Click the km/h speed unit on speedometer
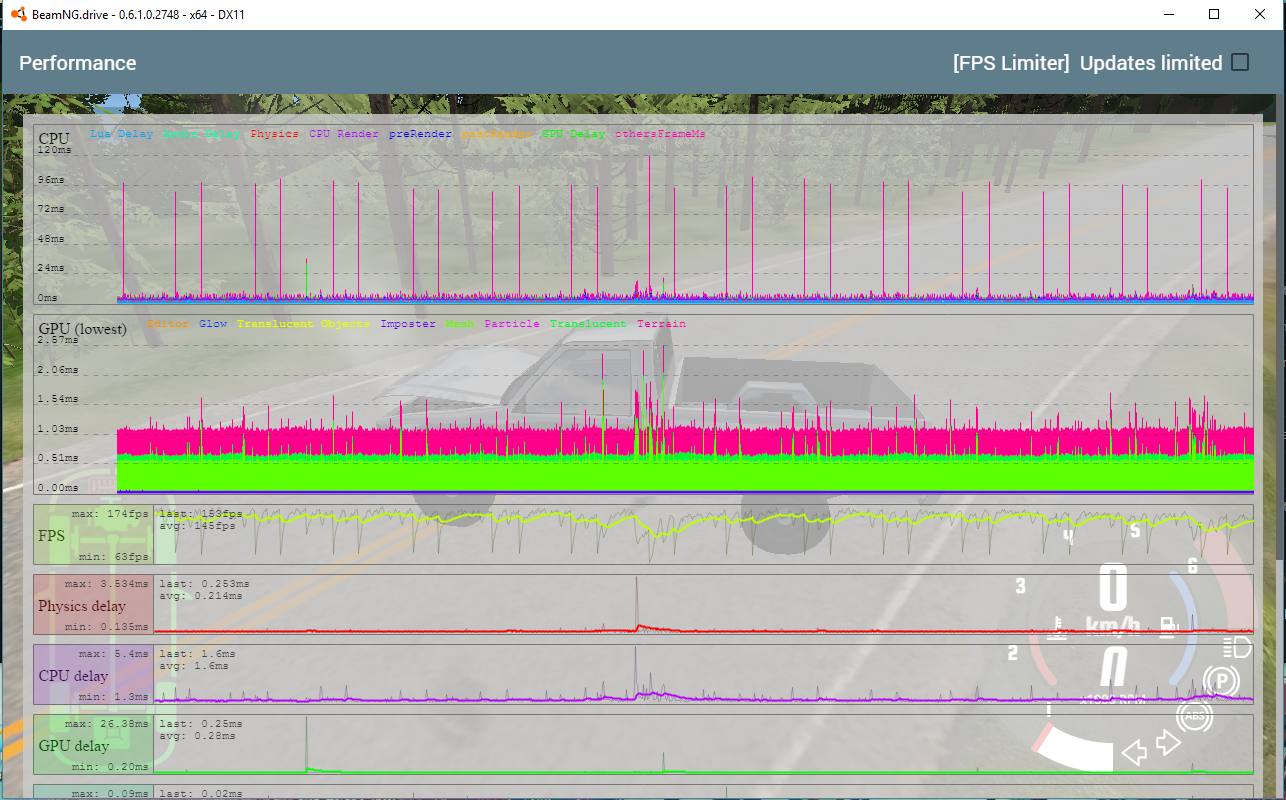The image size is (1286, 800). pos(1113,626)
